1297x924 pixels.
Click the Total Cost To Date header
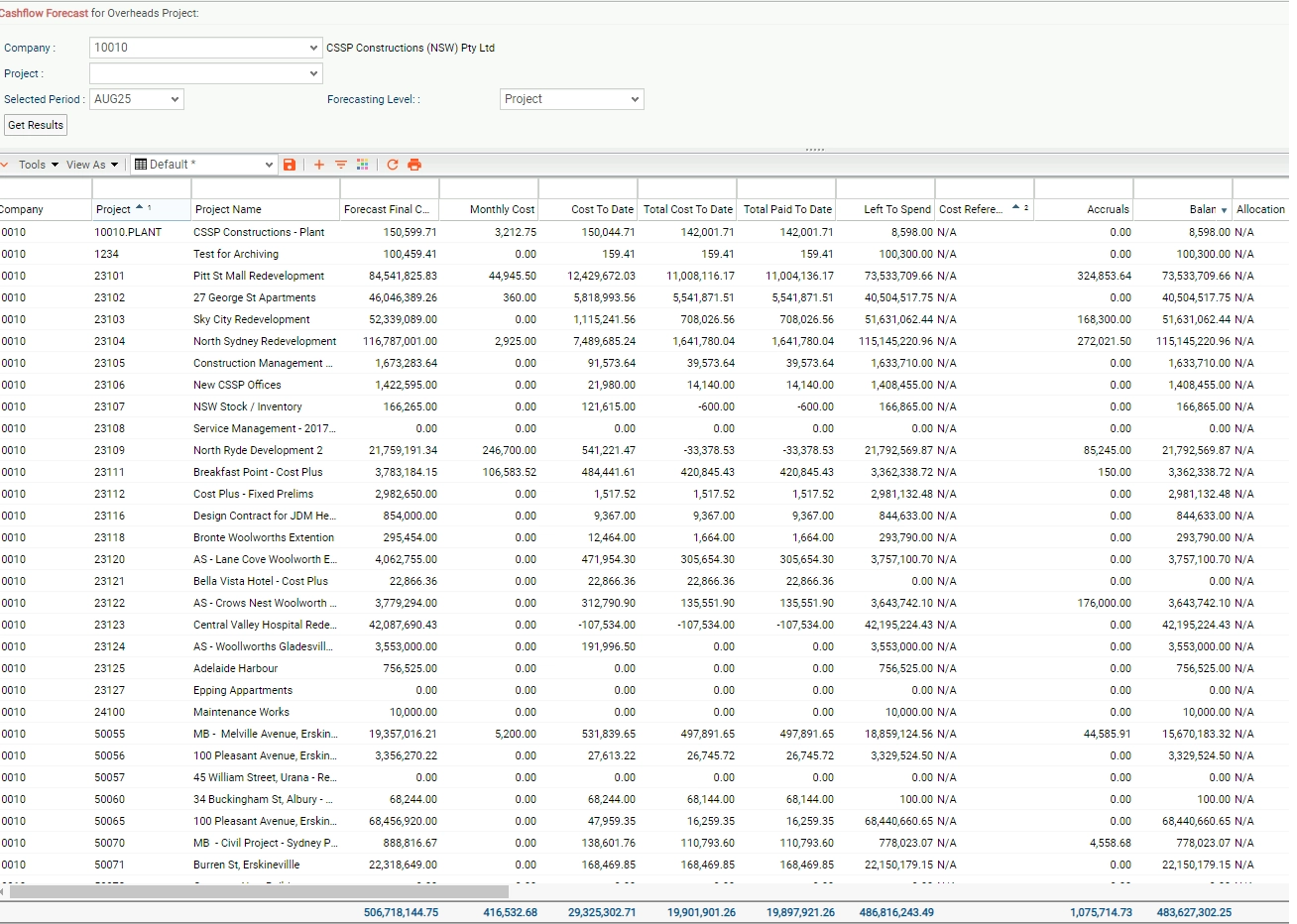(687, 209)
